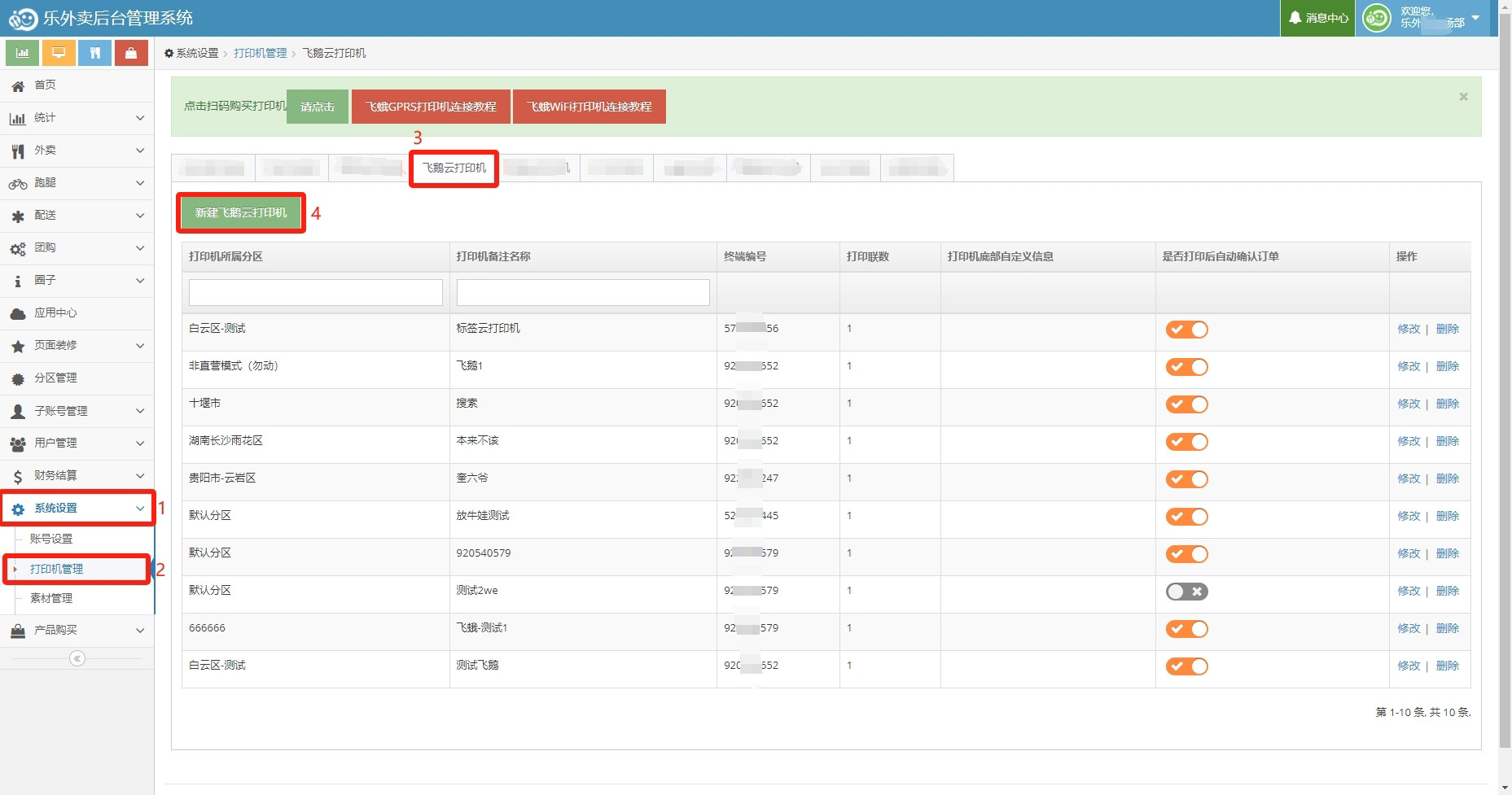Click the red shopping bag icon button
Image resolution: width=1512 pixels, height=795 pixels.
[131, 53]
